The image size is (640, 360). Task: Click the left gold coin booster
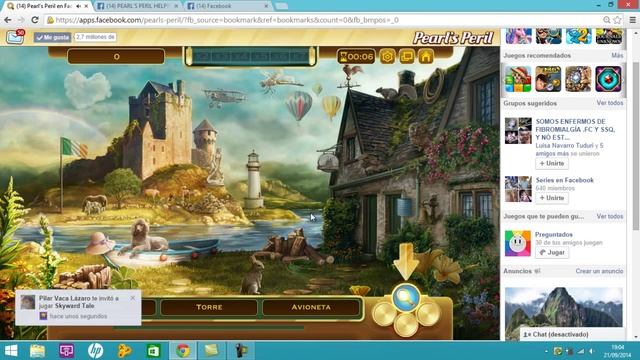coord(383,313)
